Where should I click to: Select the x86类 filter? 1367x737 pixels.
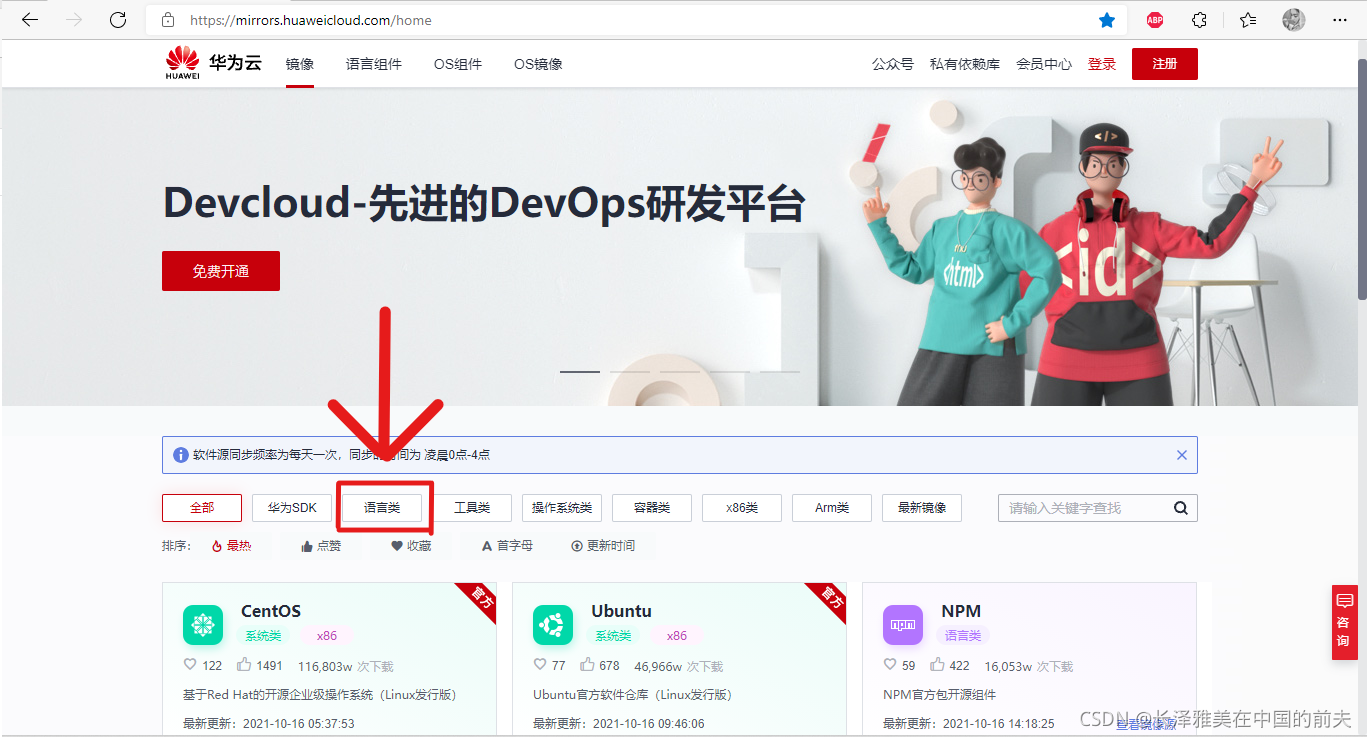[x=742, y=508]
